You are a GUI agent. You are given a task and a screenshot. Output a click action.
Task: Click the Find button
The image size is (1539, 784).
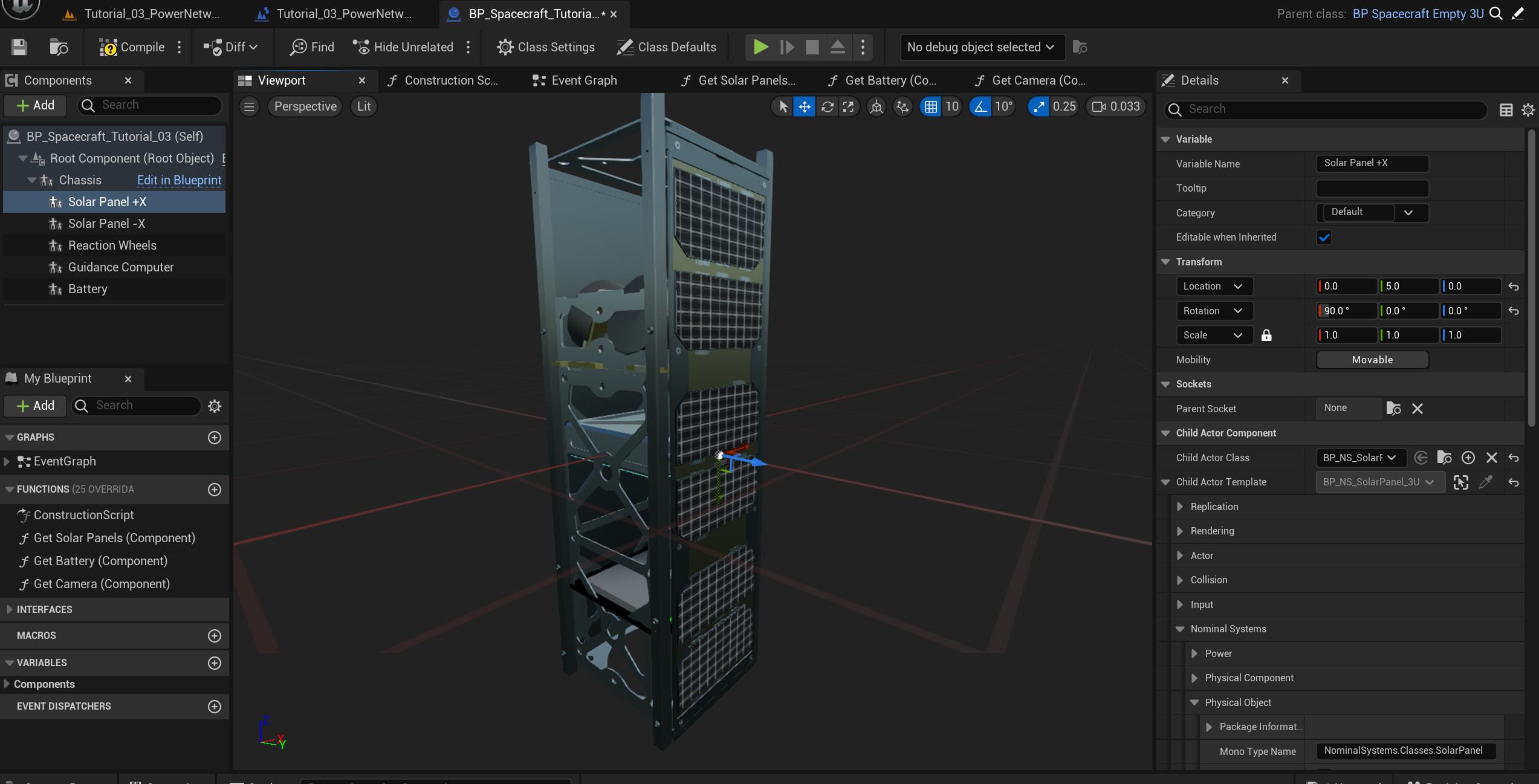tap(312, 47)
